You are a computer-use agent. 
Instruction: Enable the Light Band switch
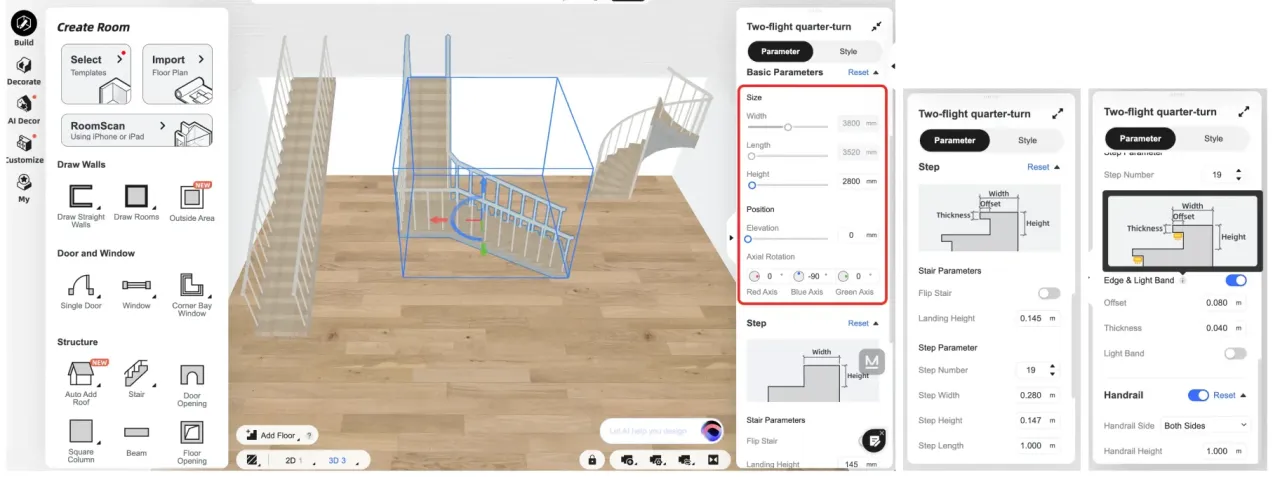pyautogui.click(x=1235, y=353)
